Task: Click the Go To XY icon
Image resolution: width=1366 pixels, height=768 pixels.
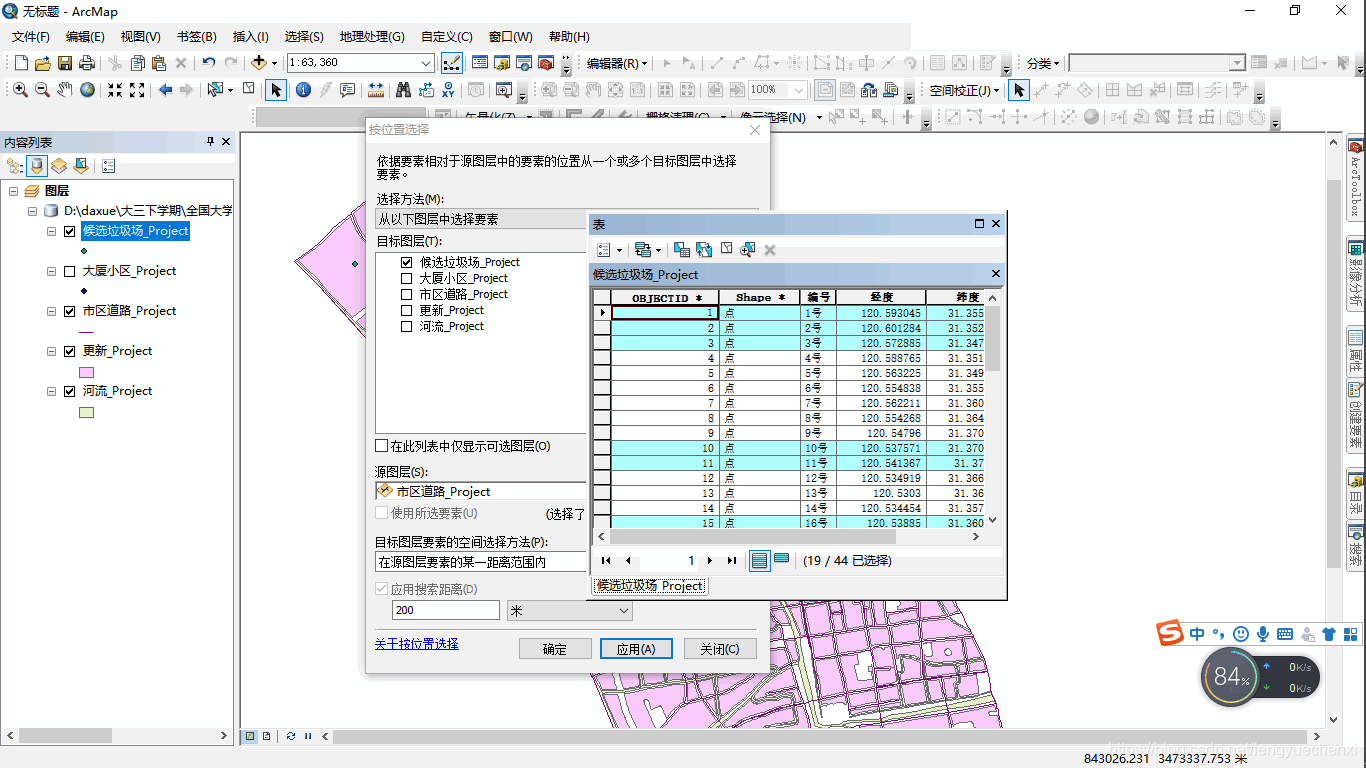Action: (448, 90)
